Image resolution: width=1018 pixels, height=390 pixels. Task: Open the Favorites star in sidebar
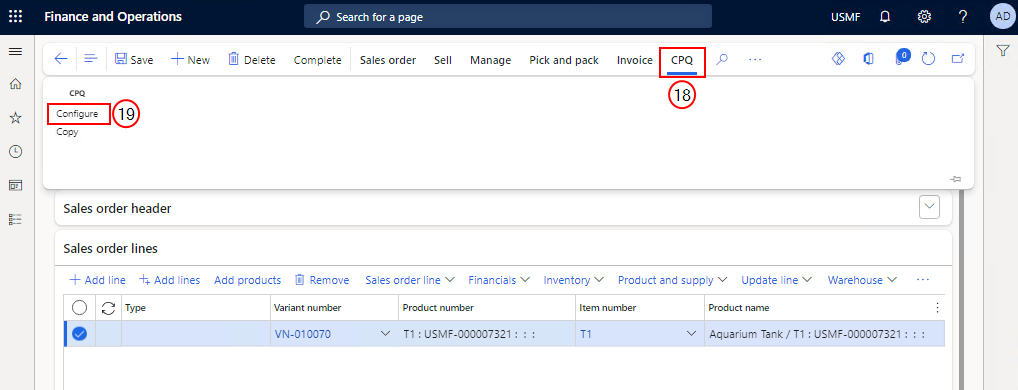pyautogui.click(x=16, y=117)
